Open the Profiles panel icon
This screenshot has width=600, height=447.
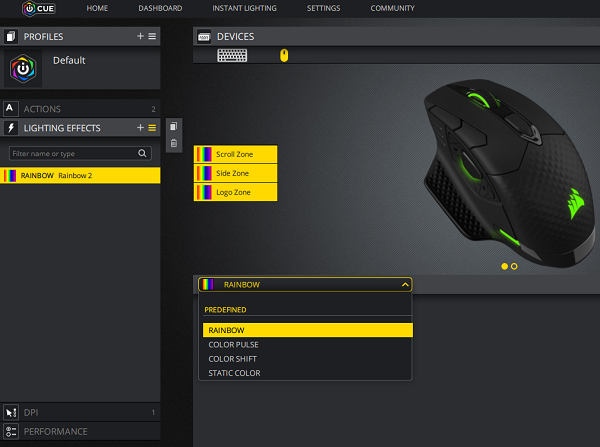click(x=11, y=36)
